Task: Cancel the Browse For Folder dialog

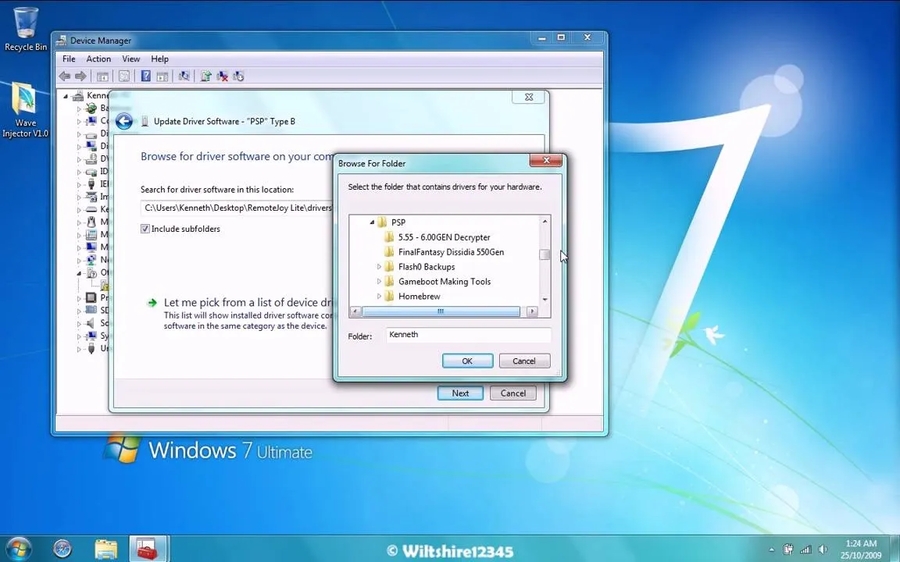Action: [x=524, y=361]
